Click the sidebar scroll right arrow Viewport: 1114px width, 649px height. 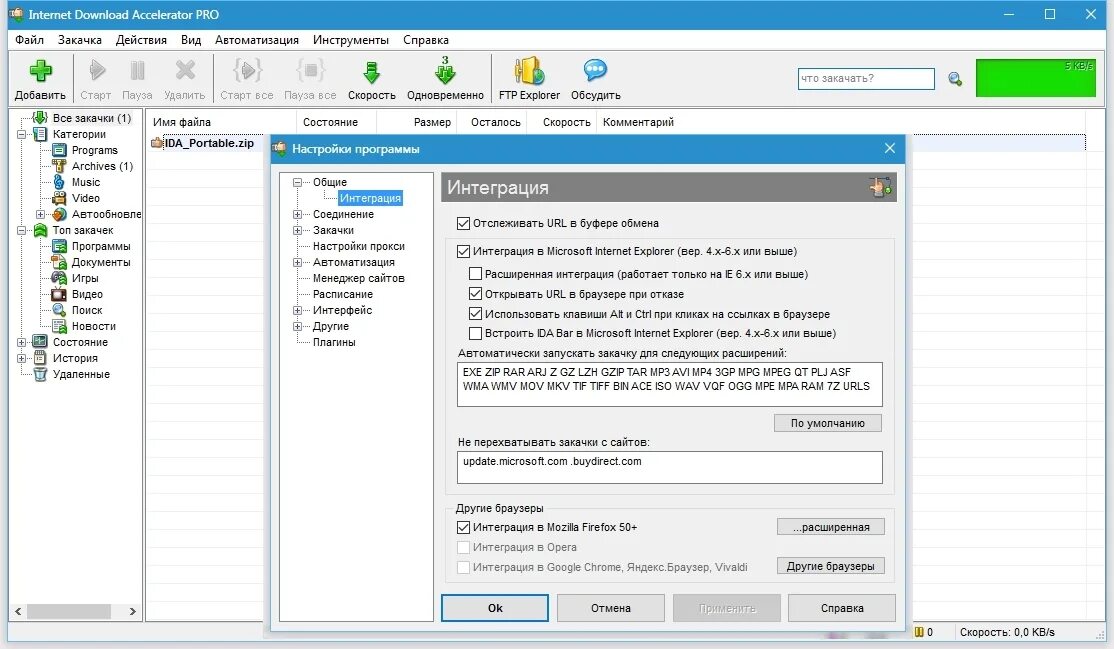tap(132, 611)
